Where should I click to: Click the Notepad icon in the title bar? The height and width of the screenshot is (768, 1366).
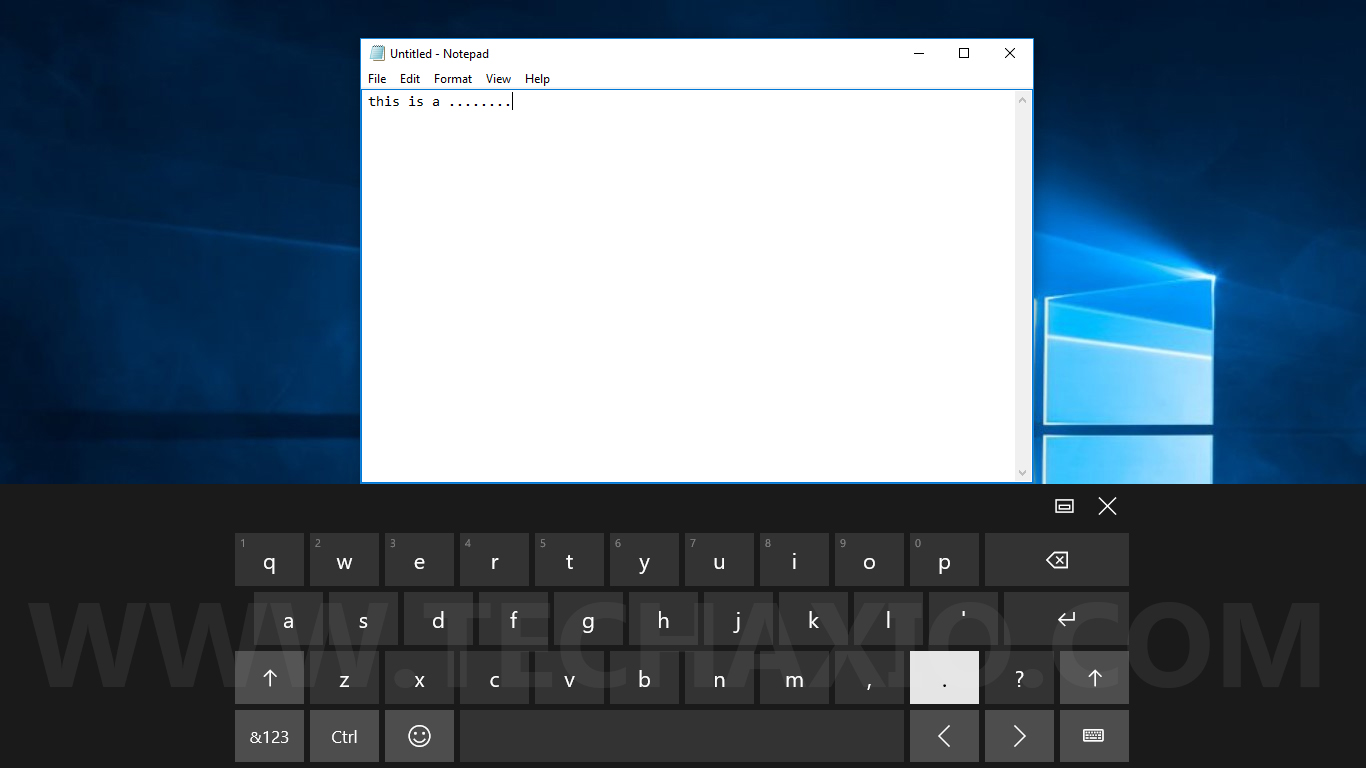pyautogui.click(x=377, y=53)
